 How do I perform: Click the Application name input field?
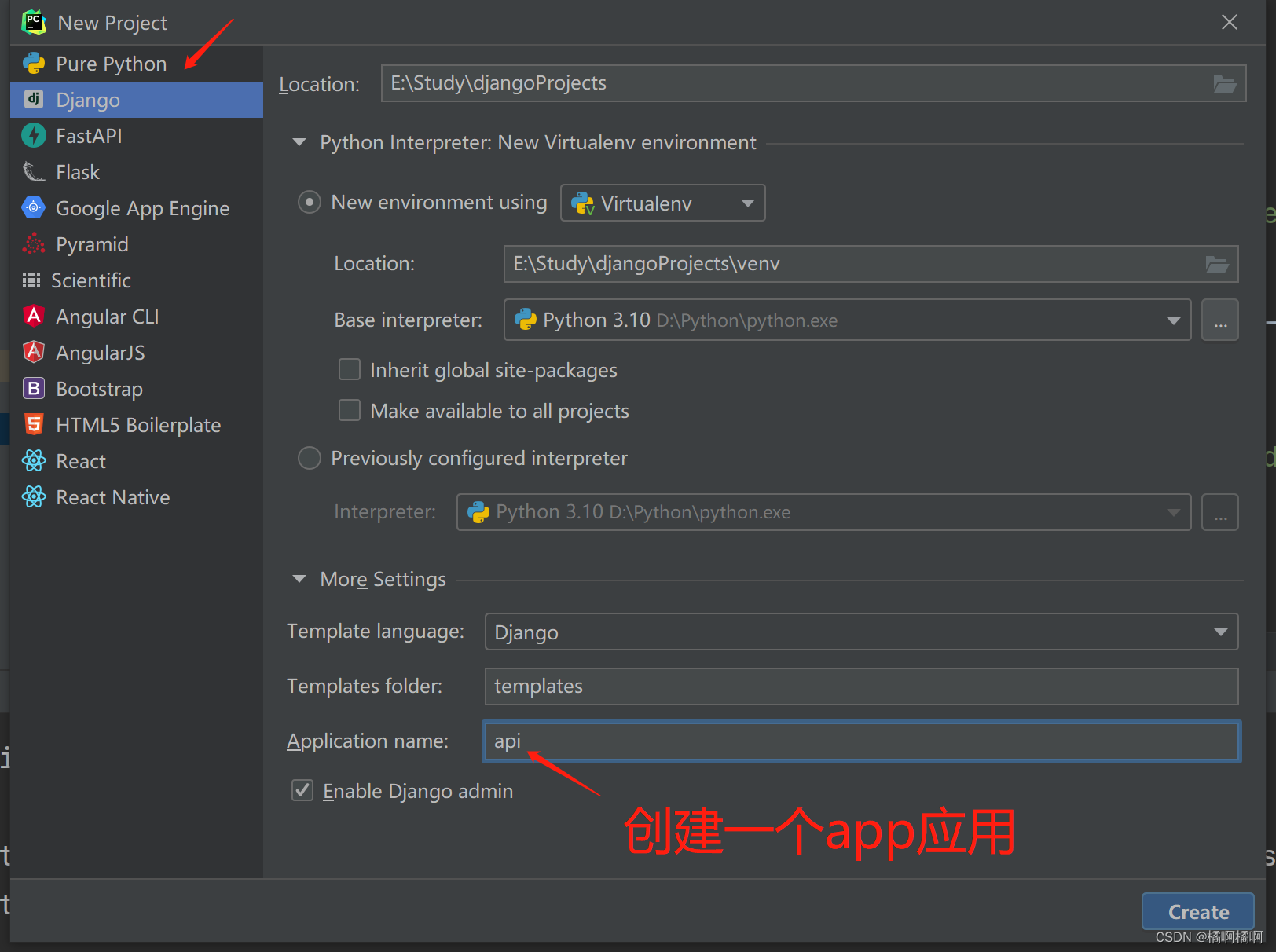tap(861, 741)
